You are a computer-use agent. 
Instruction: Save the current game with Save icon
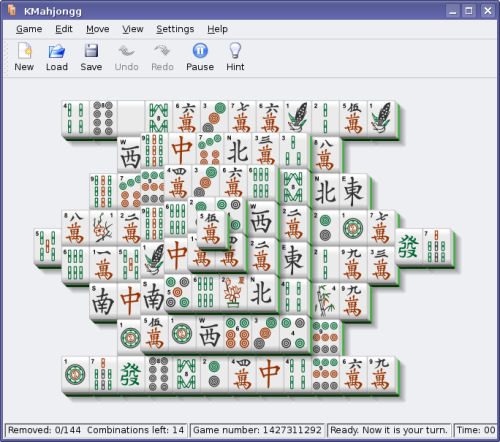(91, 57)
